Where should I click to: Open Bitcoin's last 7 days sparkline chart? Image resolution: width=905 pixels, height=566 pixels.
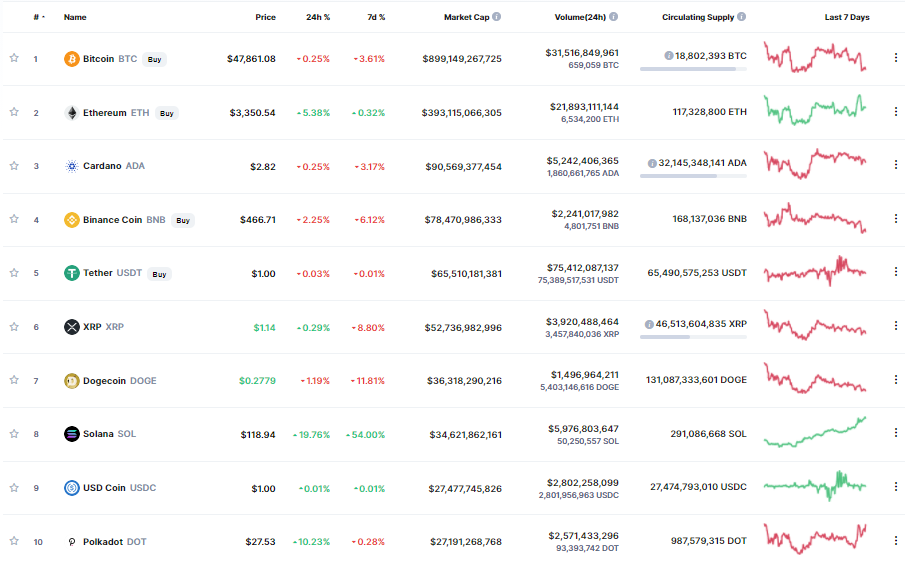815,57
